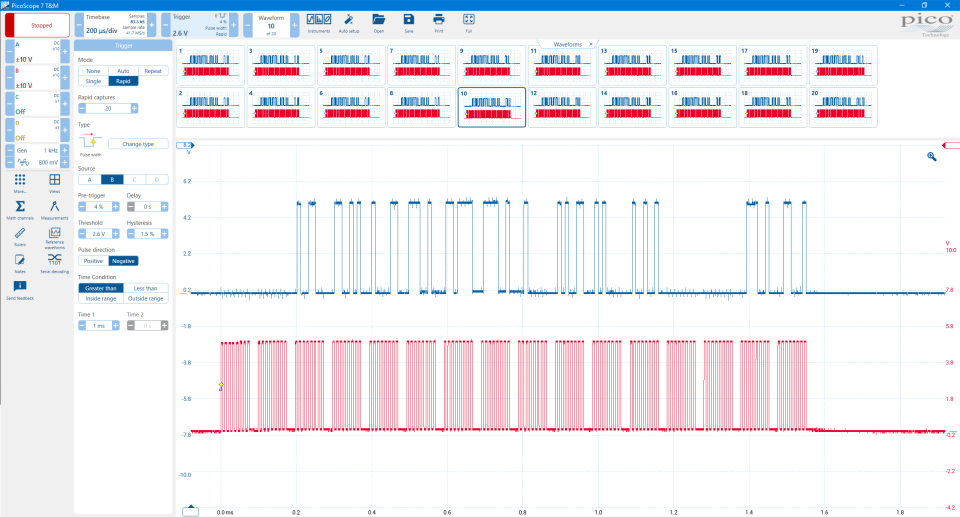
Task: Open Serial decoding panel
Action: click(x=55, y=262)
